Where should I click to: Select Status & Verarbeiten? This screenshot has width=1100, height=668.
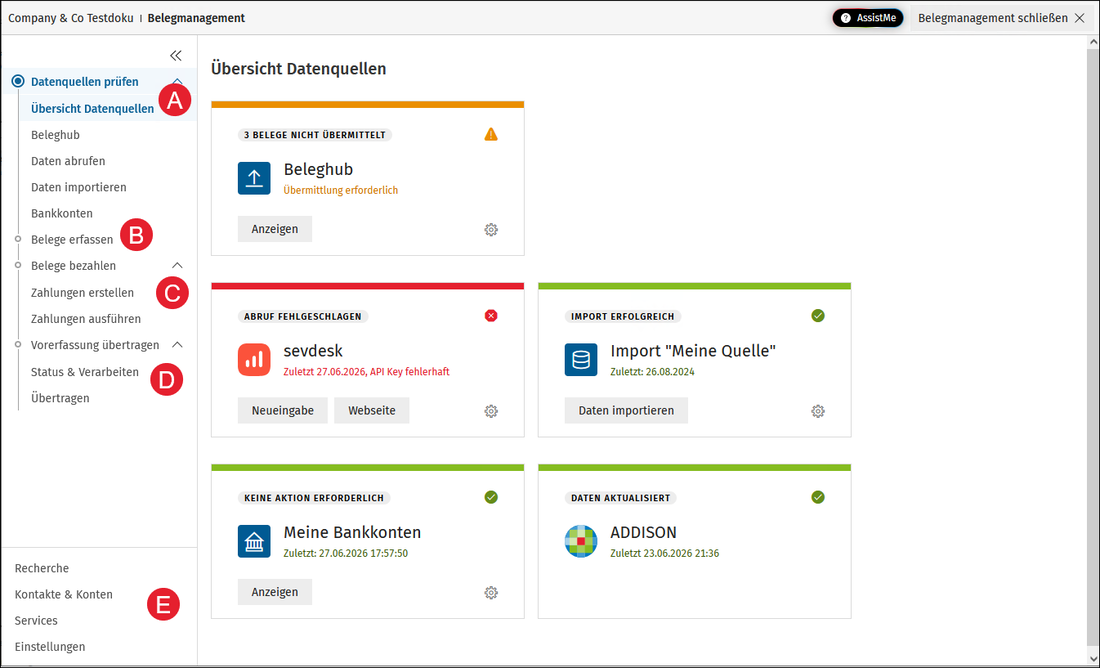[85, 372]
